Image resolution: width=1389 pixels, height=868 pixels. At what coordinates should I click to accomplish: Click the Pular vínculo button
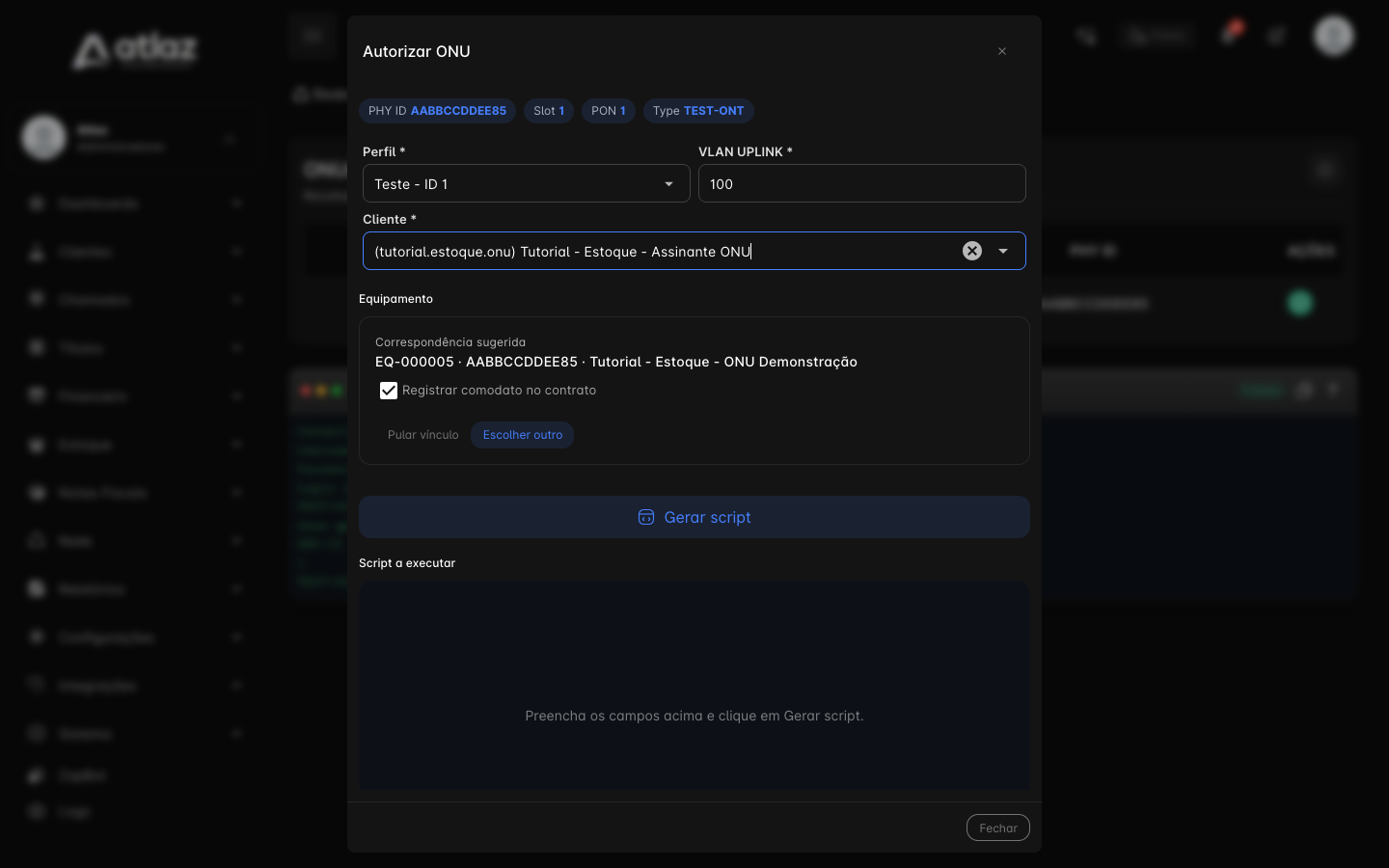[x=423, y=435]
